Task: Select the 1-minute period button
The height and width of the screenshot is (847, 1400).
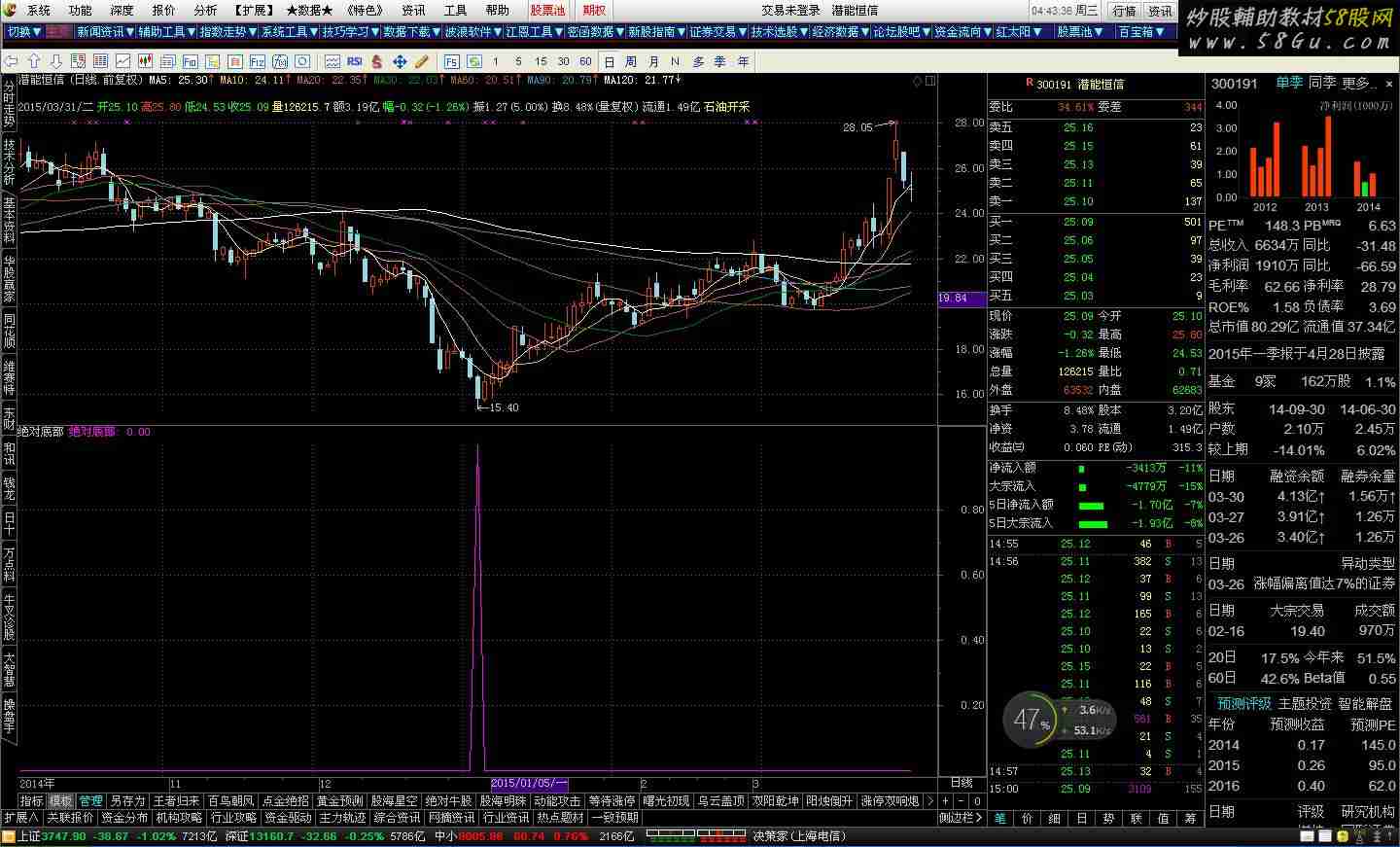Action: [496, 61]
